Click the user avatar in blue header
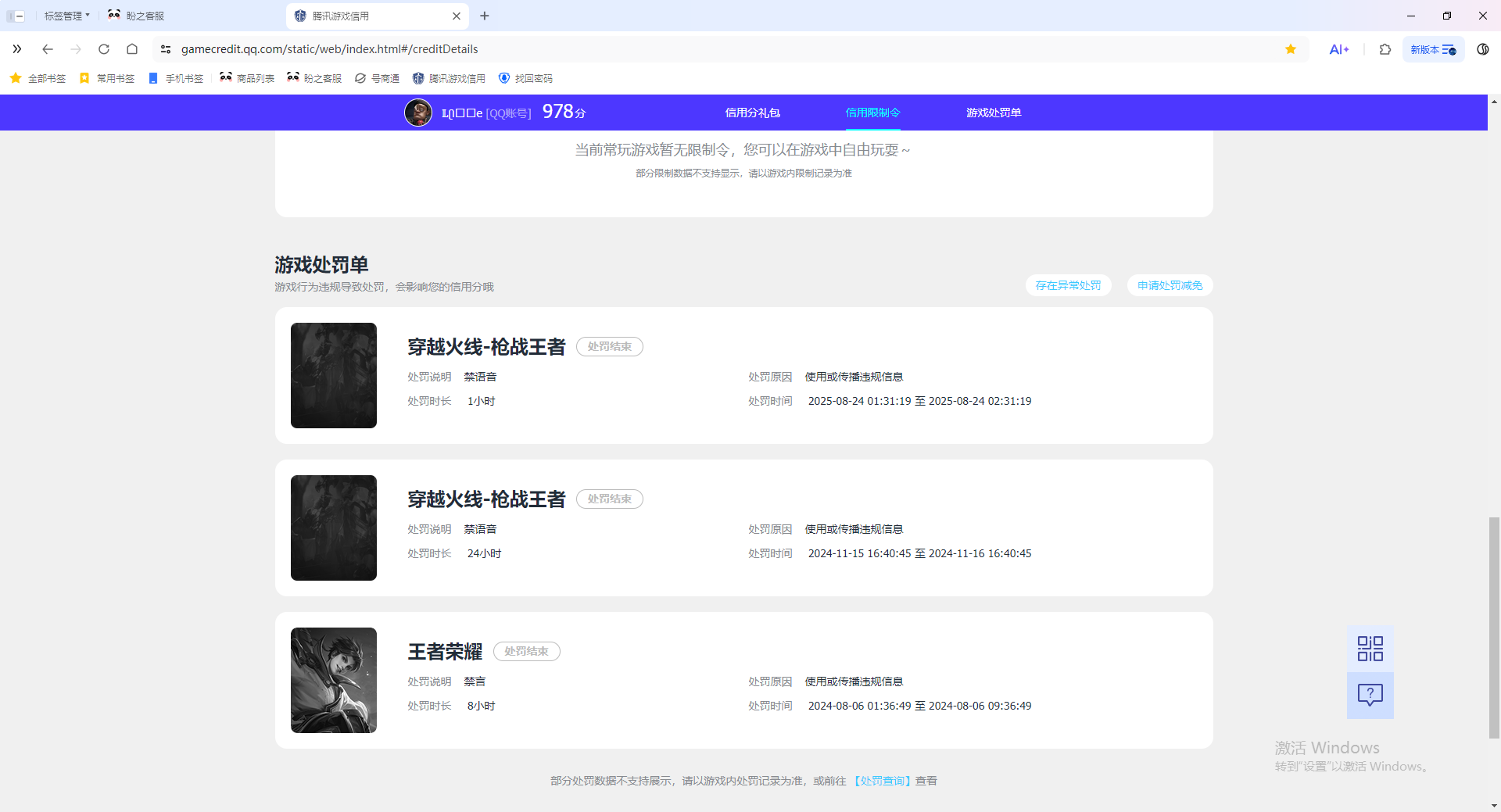 coord(418,112)
